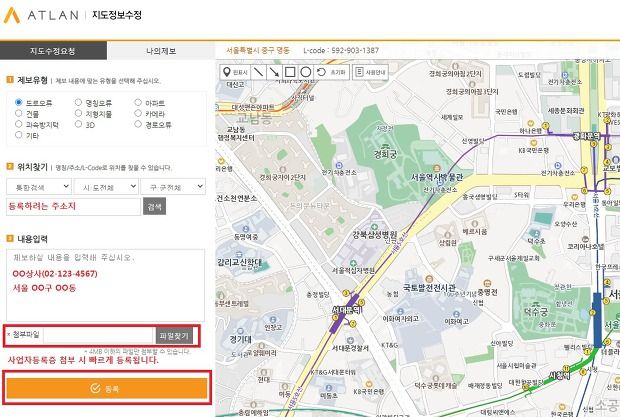Switch to the 나의제보 tab
Viewport: 620px width, 417px height.
point(161,51)
